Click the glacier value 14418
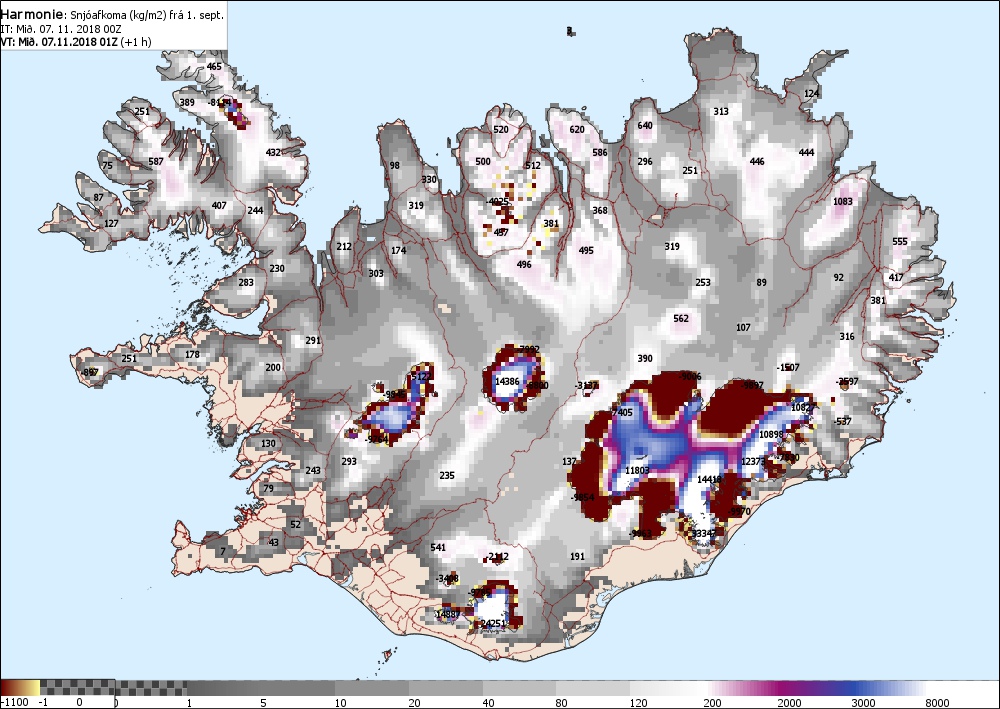This screenshot has width=1000, height=709. click(x=709, y=479)
